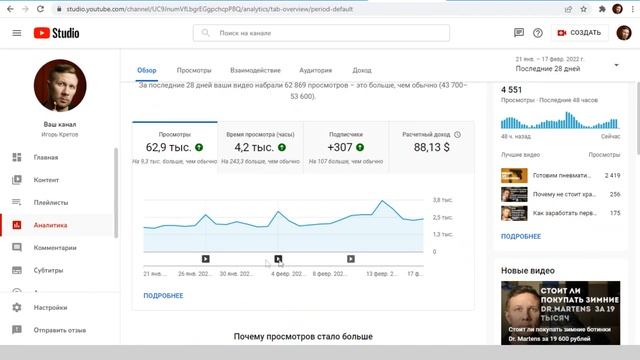
Task: Click the sidebar menu scrollbar
Action: click(116, 193)
